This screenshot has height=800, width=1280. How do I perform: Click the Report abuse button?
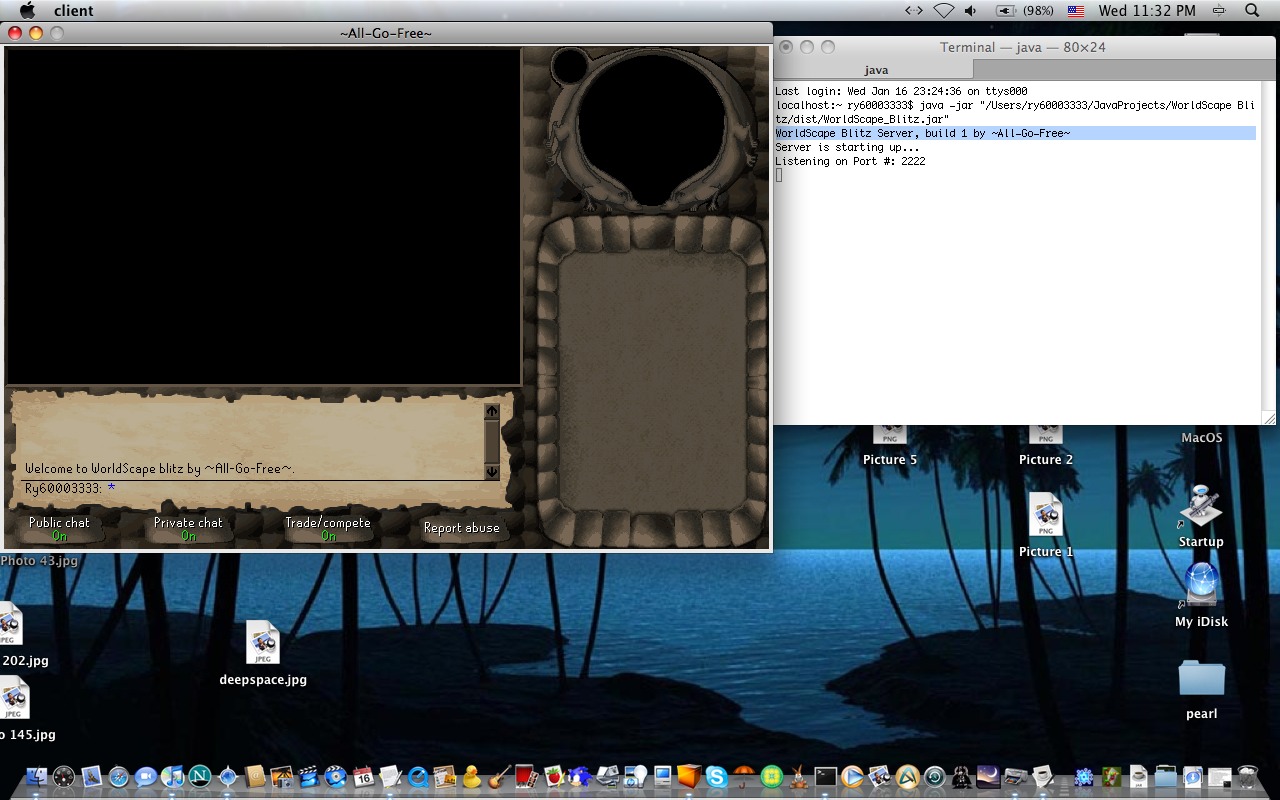[x=461, y=528]
